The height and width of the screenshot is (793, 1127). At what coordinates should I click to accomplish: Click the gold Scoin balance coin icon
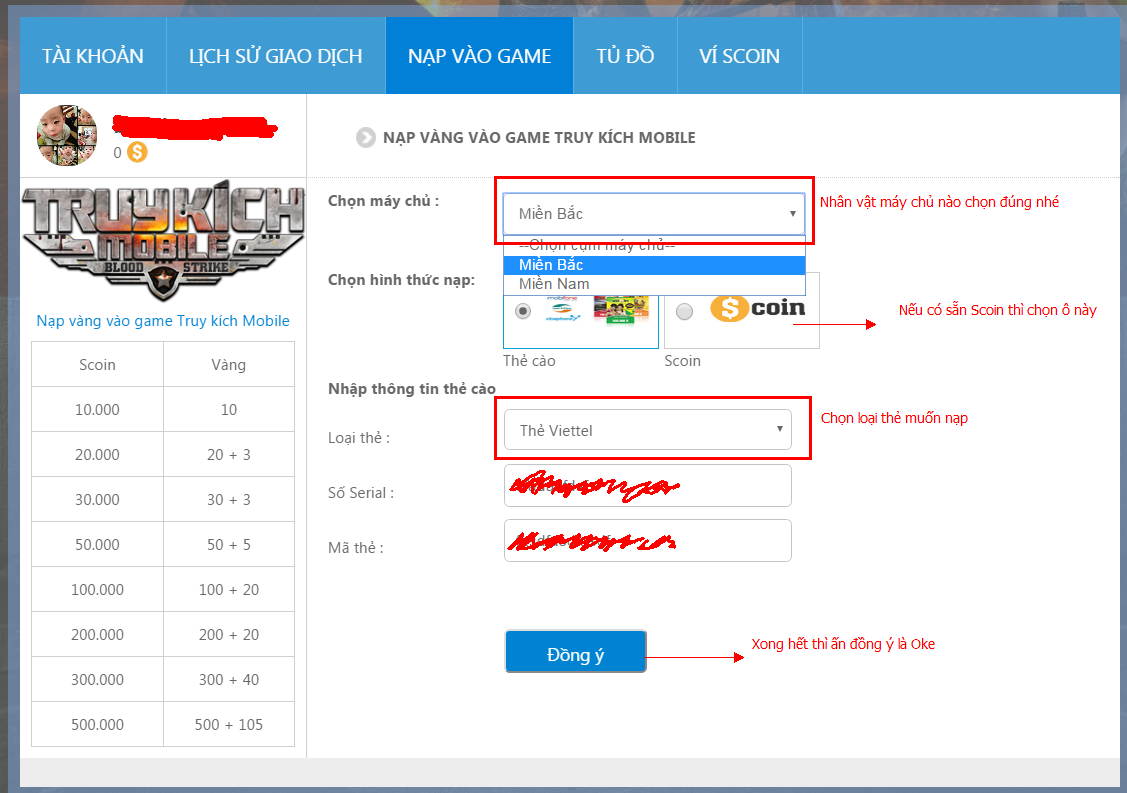coord(137,152)
